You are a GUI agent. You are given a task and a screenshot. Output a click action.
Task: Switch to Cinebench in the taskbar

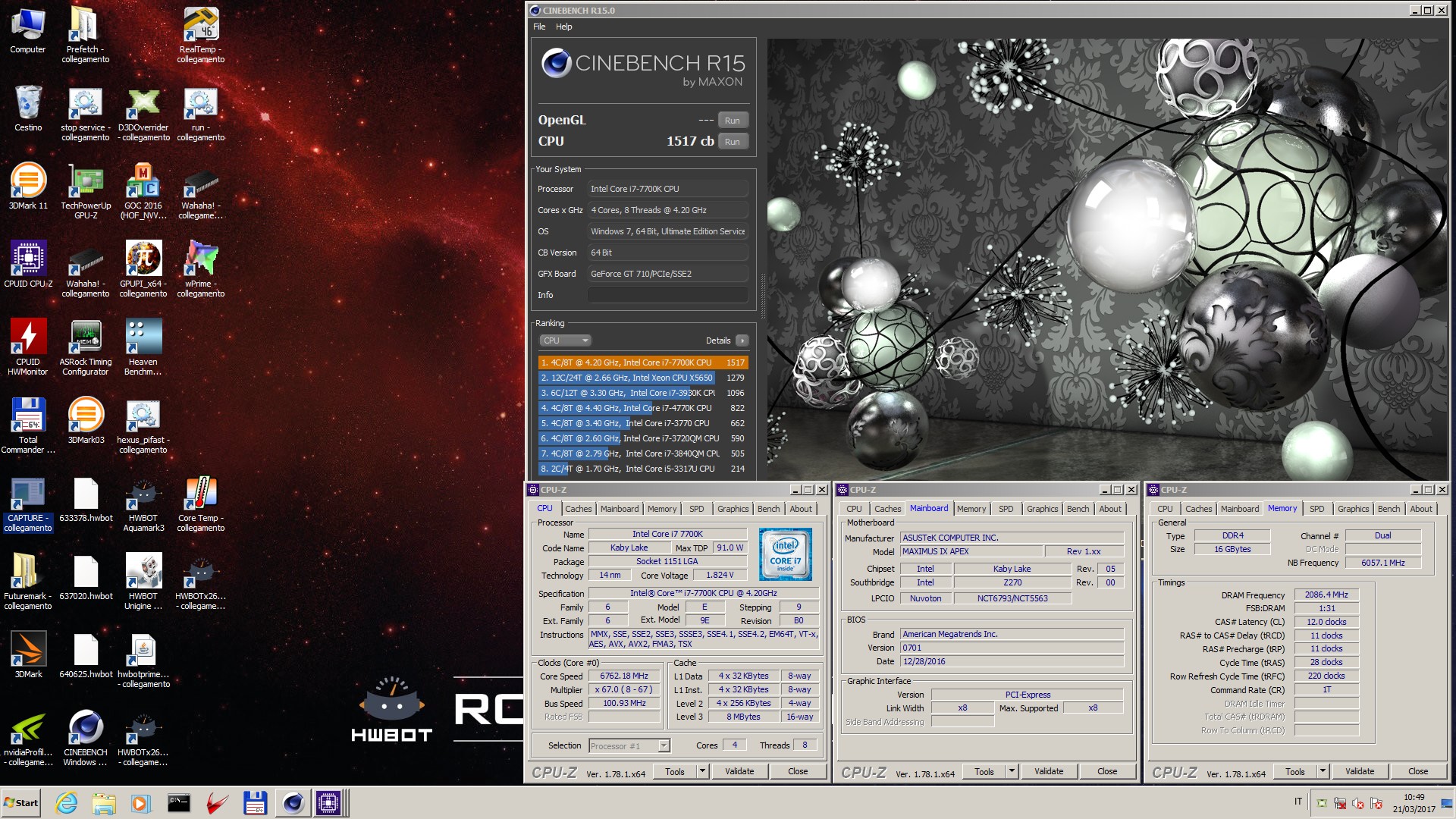coord(293,802)
